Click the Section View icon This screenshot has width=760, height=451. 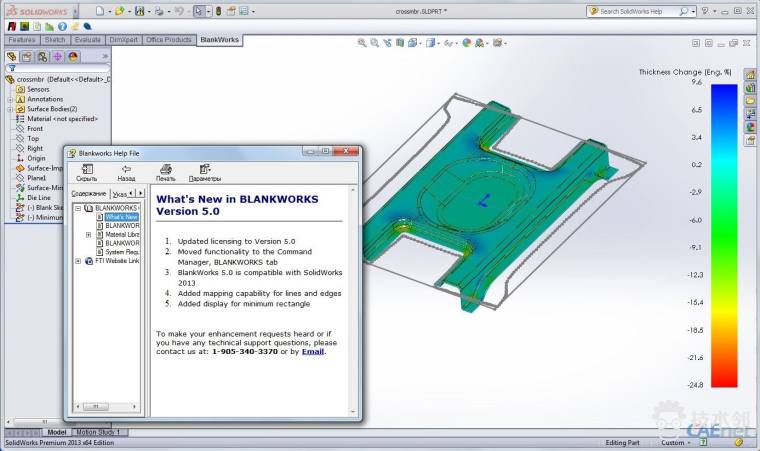pos(399,43)
